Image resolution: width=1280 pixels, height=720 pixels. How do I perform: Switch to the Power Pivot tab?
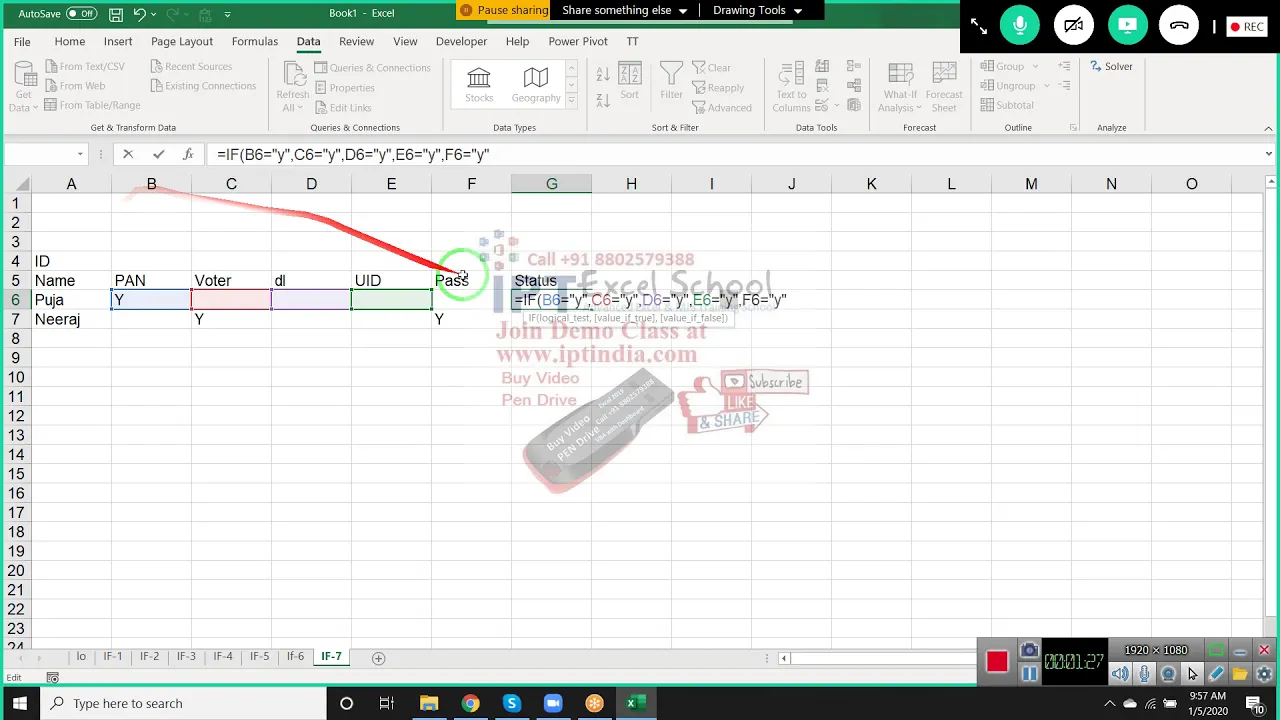(578, 41)
